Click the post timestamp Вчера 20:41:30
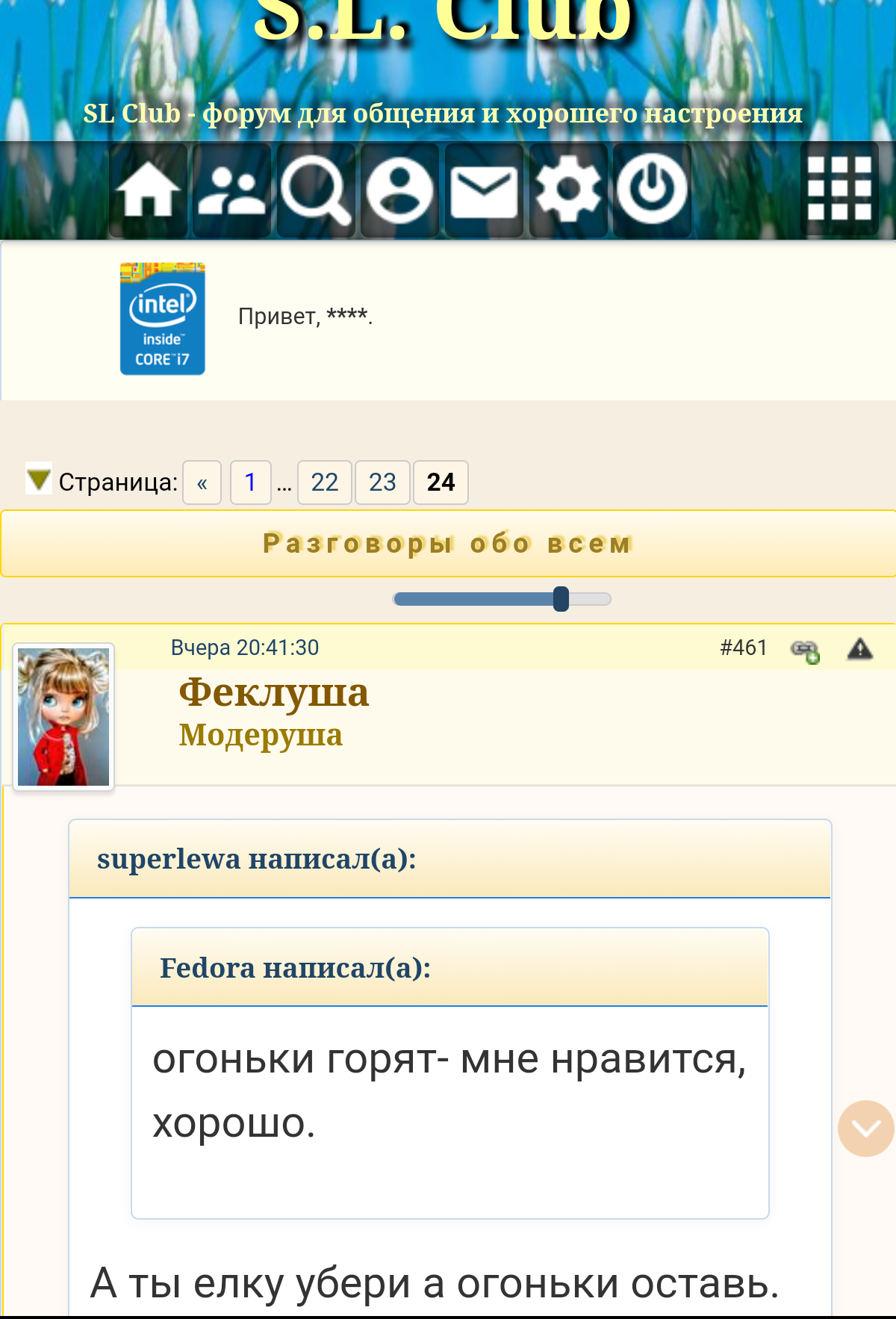The width and height of the screenshot is (896, 1319). pos(245,648)
